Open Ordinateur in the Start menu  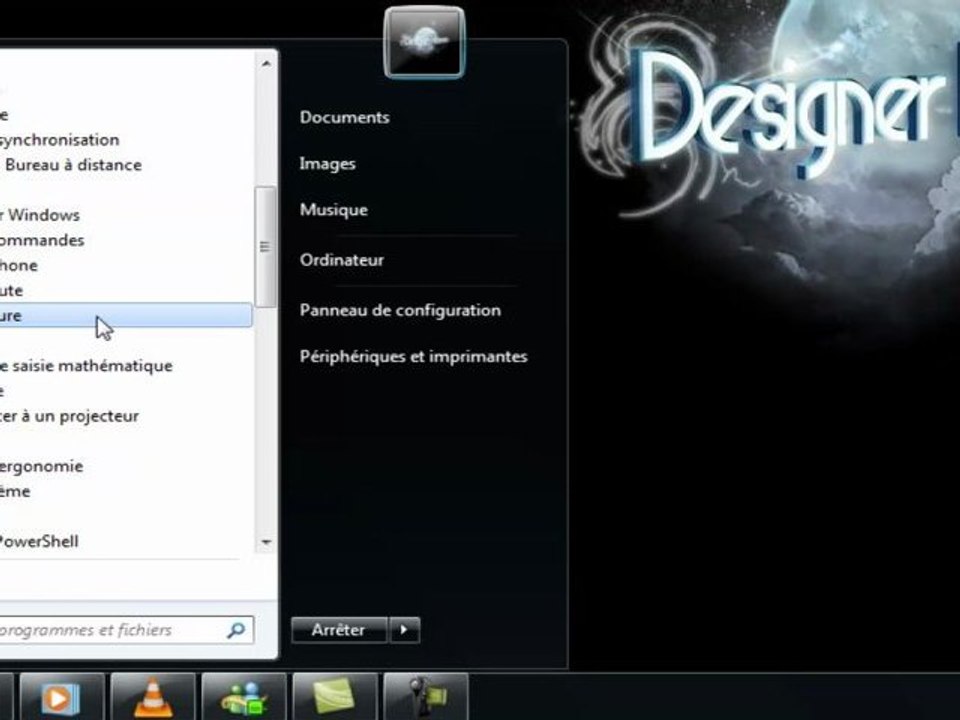pyautogui.click(x=342, y=260)
